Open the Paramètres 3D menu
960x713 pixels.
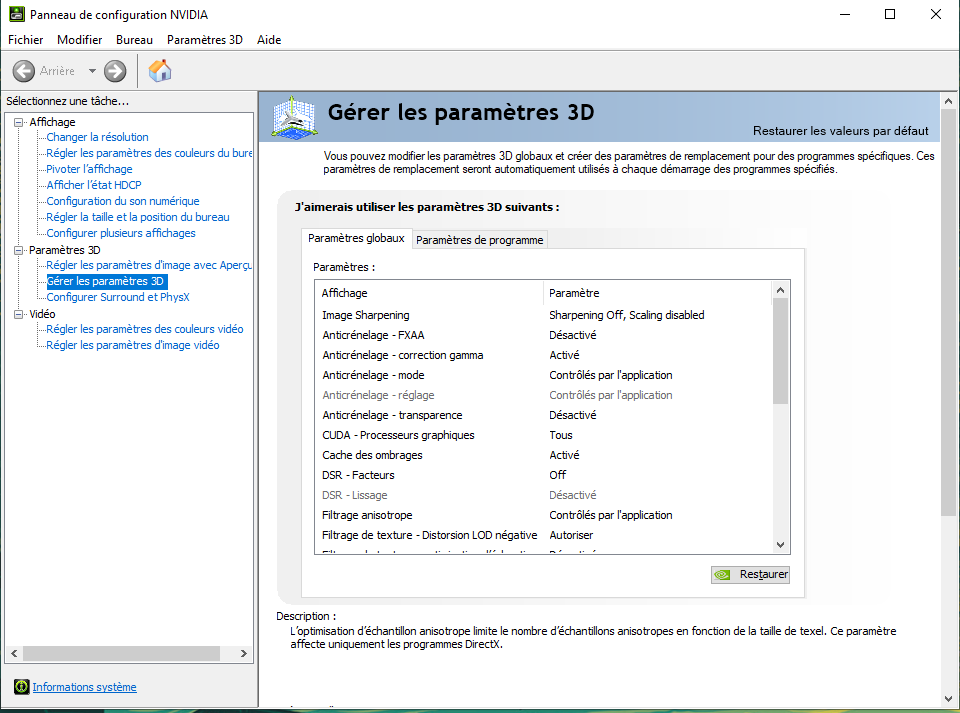pyautogui.click(x=204, y=40)
